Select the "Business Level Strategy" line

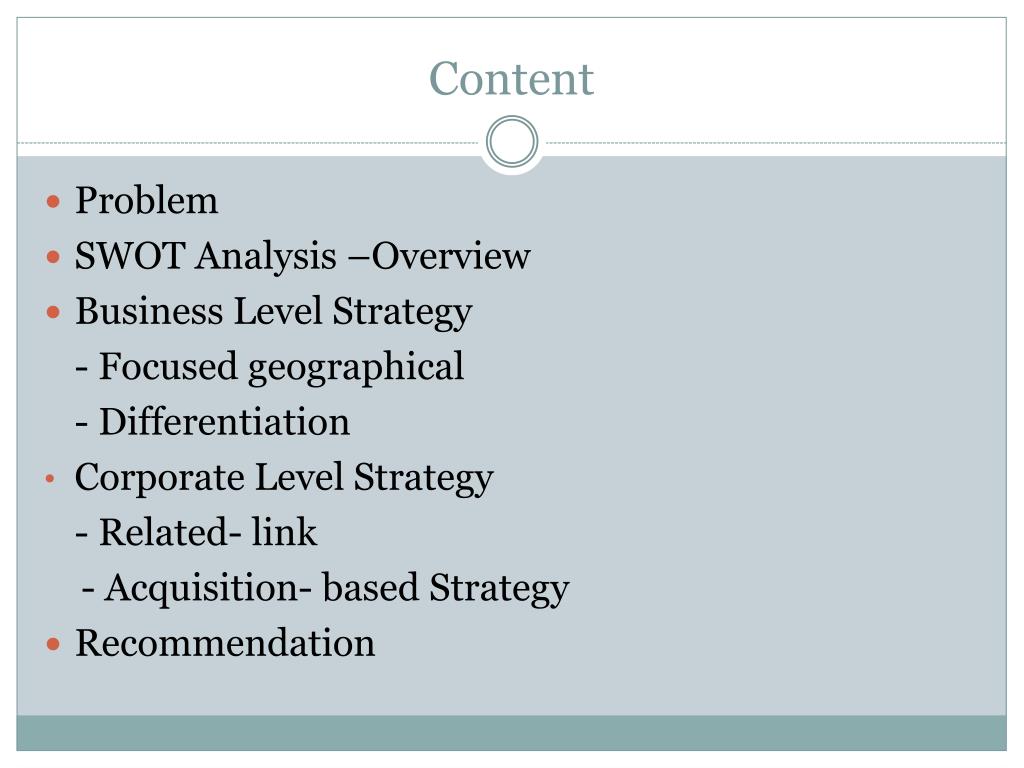point(273,312)
